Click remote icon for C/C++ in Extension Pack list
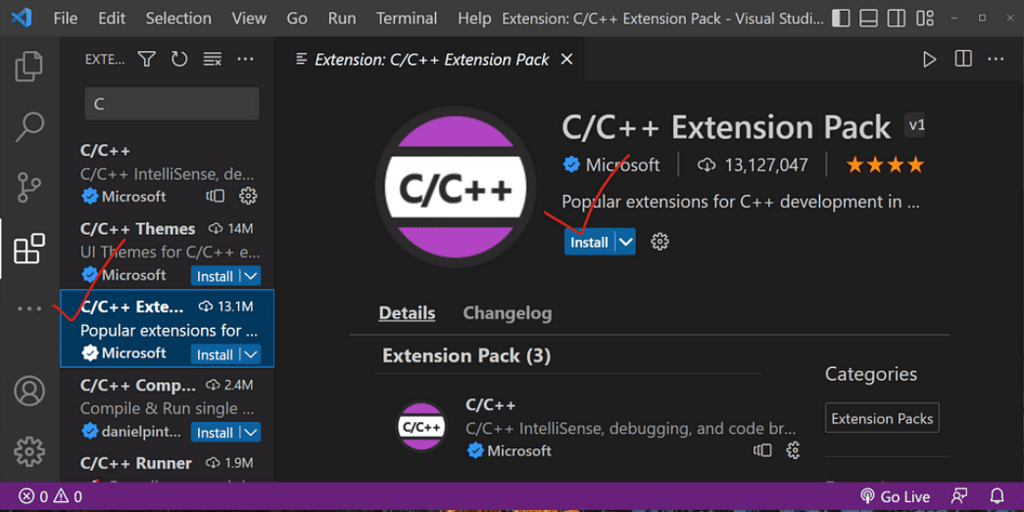Screen dimensions: 1024x512 pyautogui.click(x=762, y=450)
